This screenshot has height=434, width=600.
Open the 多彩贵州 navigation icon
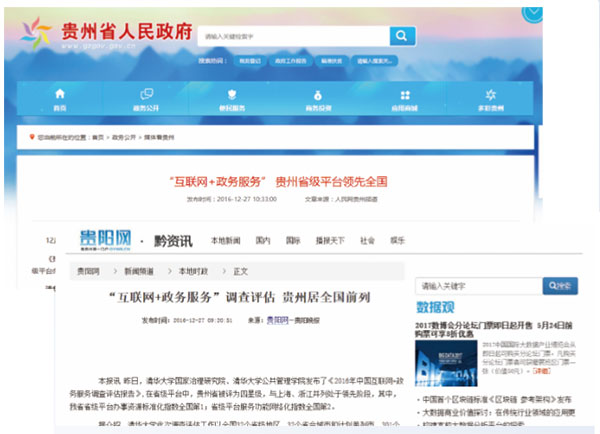point(489,98)
